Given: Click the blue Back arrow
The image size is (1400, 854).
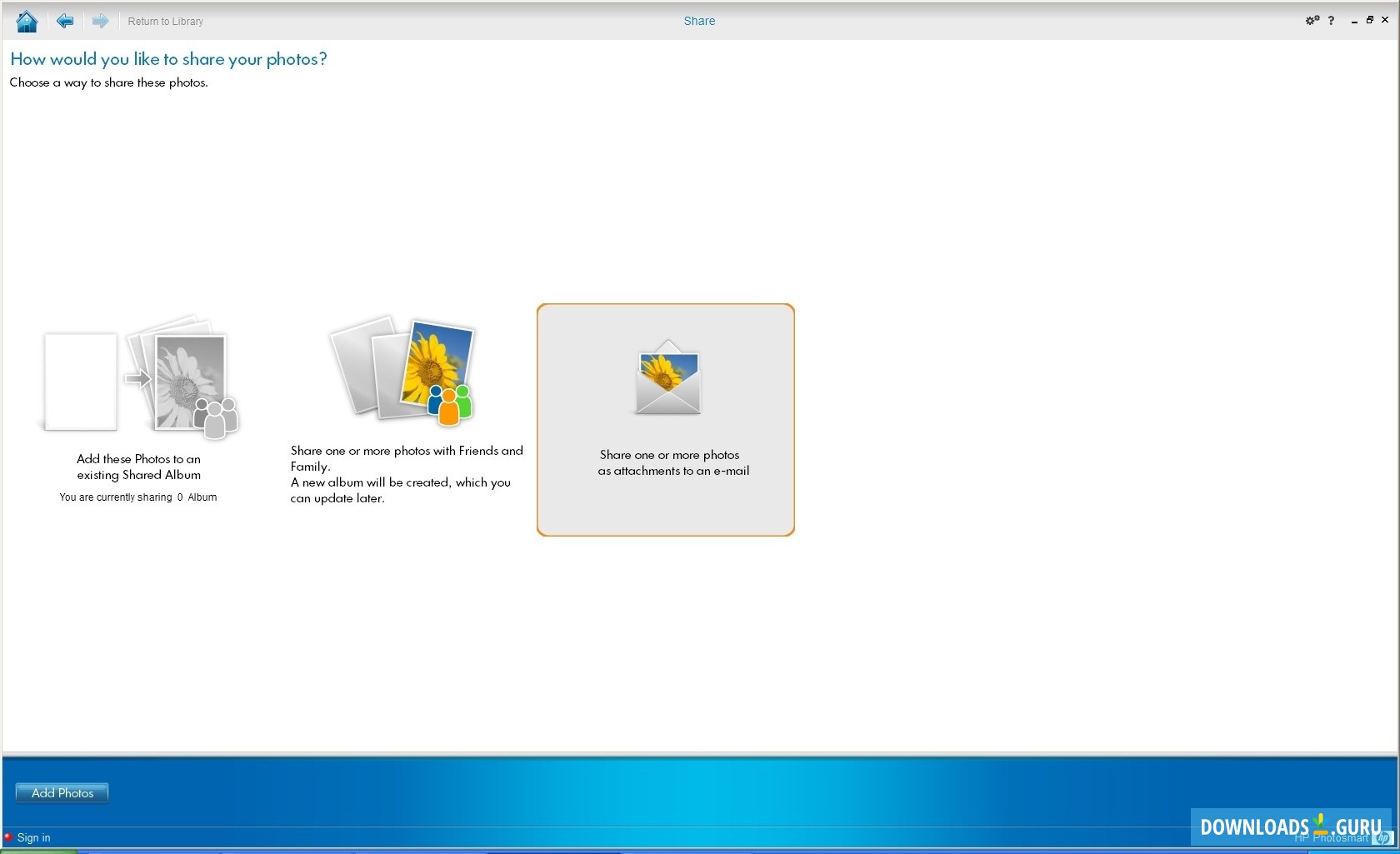Looking at the screenshot, I should (65, 21).
